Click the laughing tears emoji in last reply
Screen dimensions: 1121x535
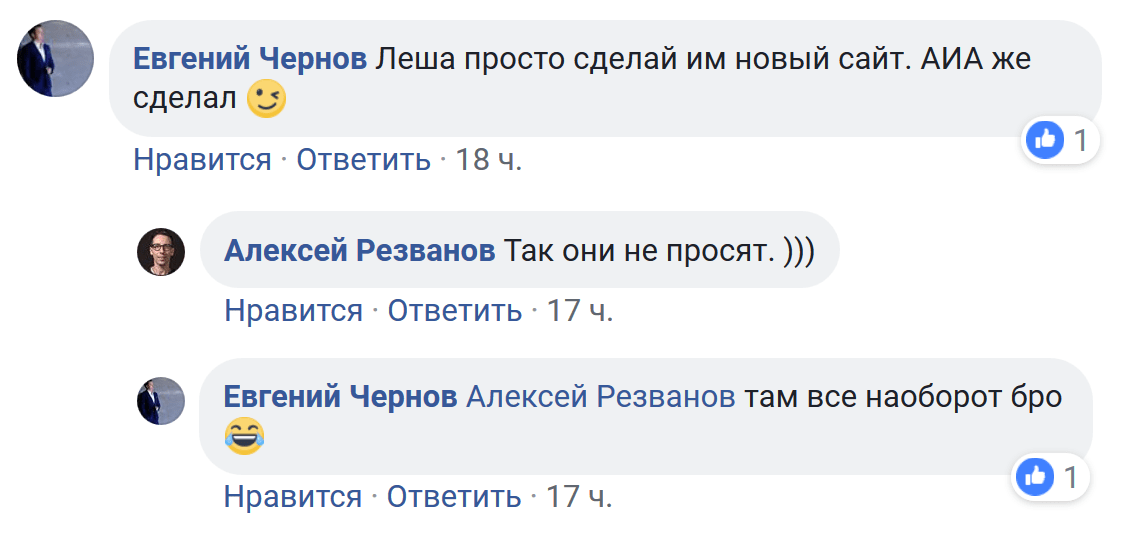[245, 436]
